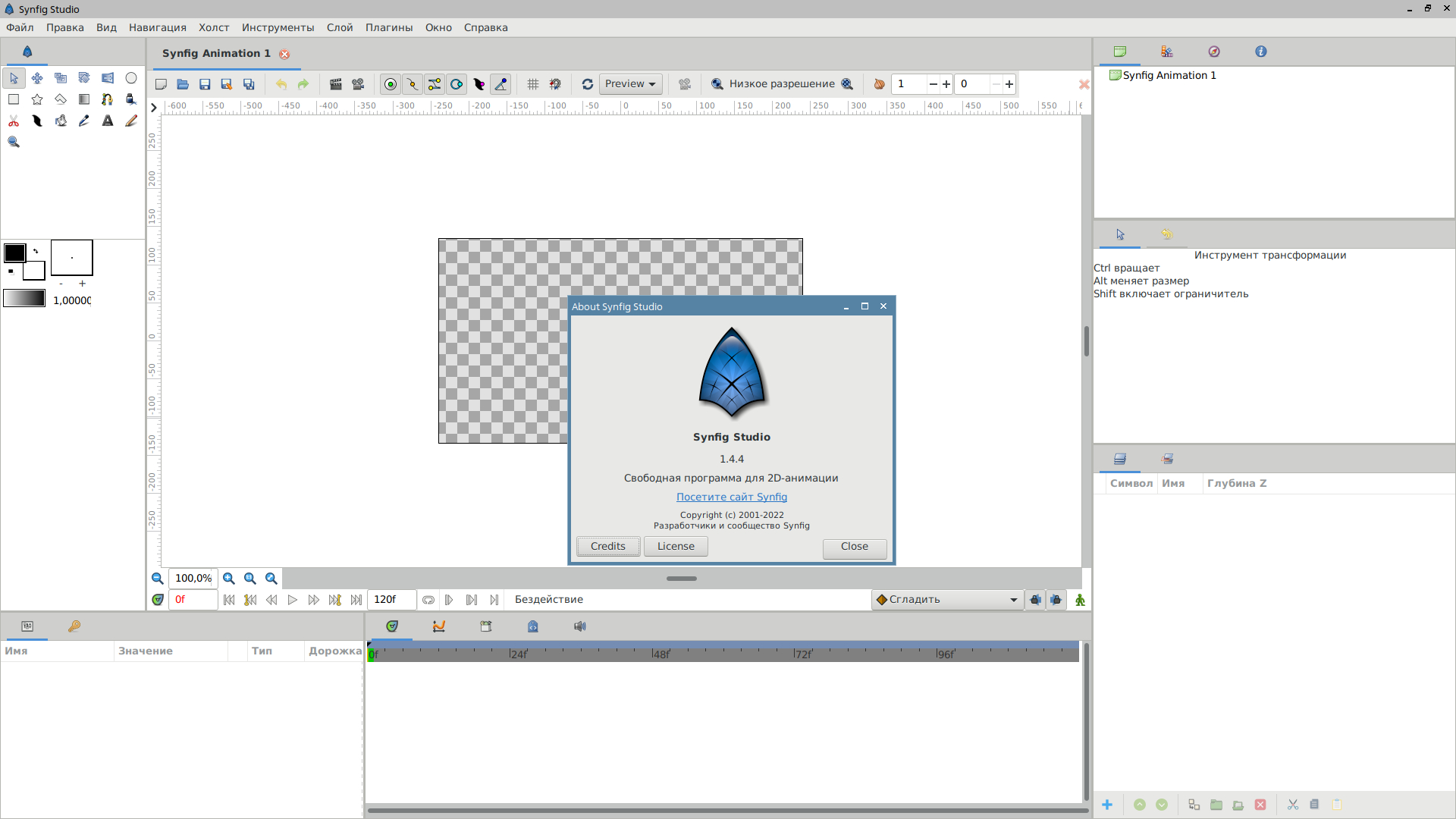Screen dimensions: 1456x819
Task: Toggle radius handles display
Action: coord(457,84)
